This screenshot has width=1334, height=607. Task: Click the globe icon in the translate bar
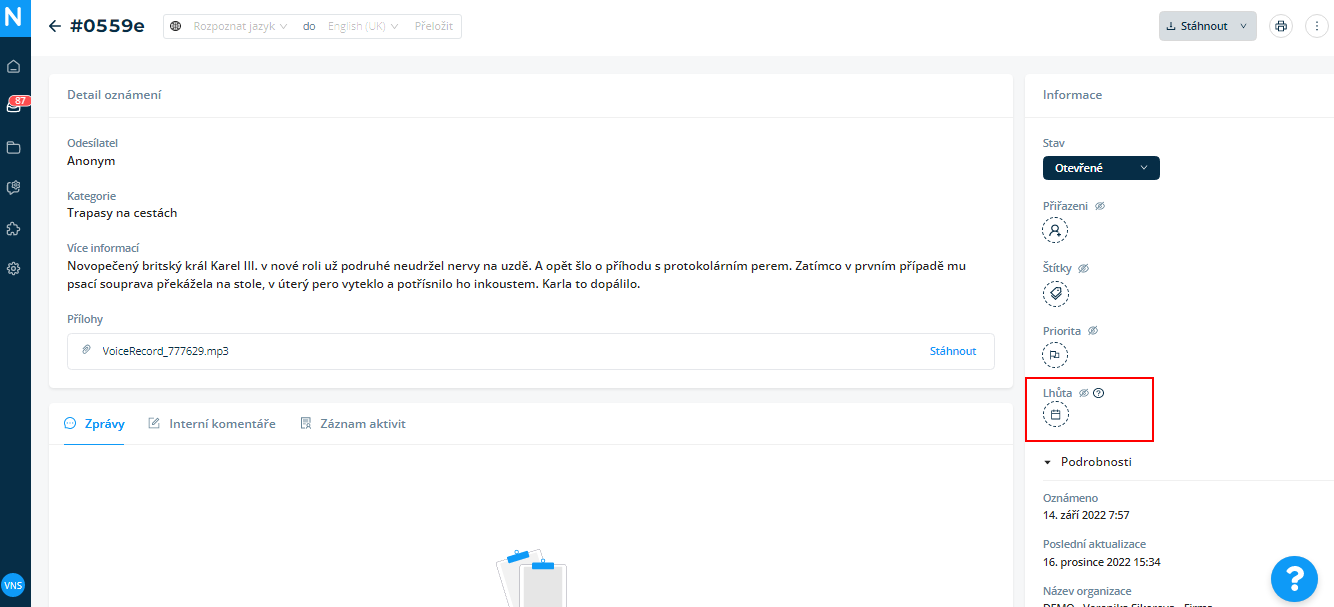(176, 26)
